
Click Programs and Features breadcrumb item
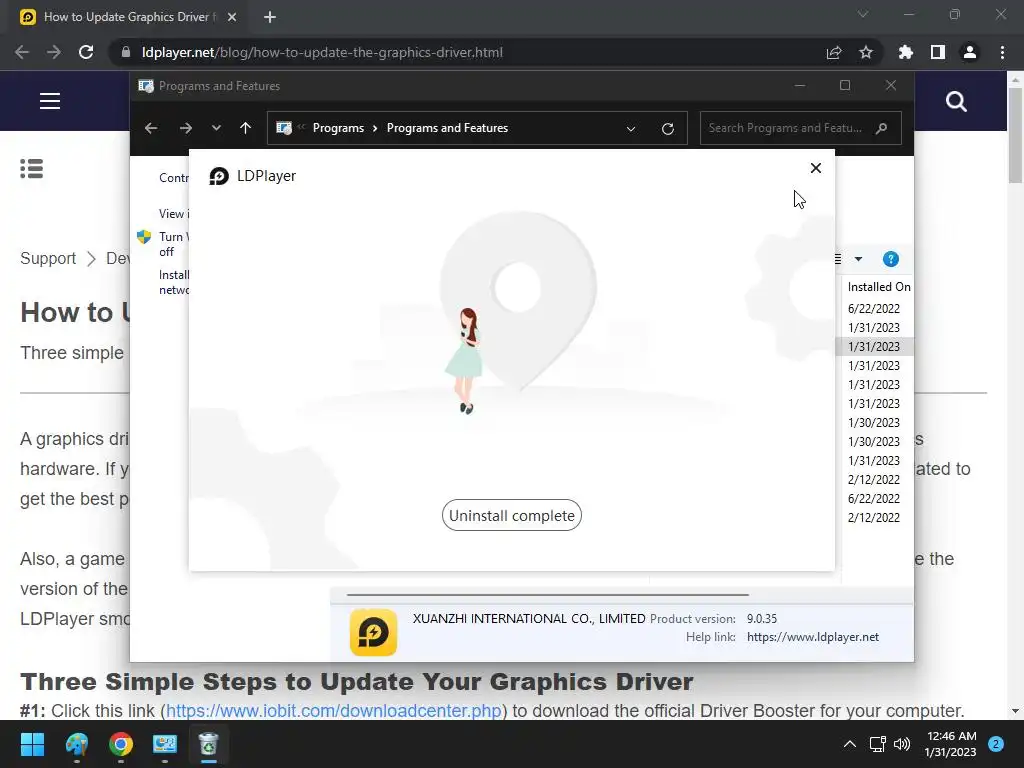pyautogui.click(x=447, y=128)
